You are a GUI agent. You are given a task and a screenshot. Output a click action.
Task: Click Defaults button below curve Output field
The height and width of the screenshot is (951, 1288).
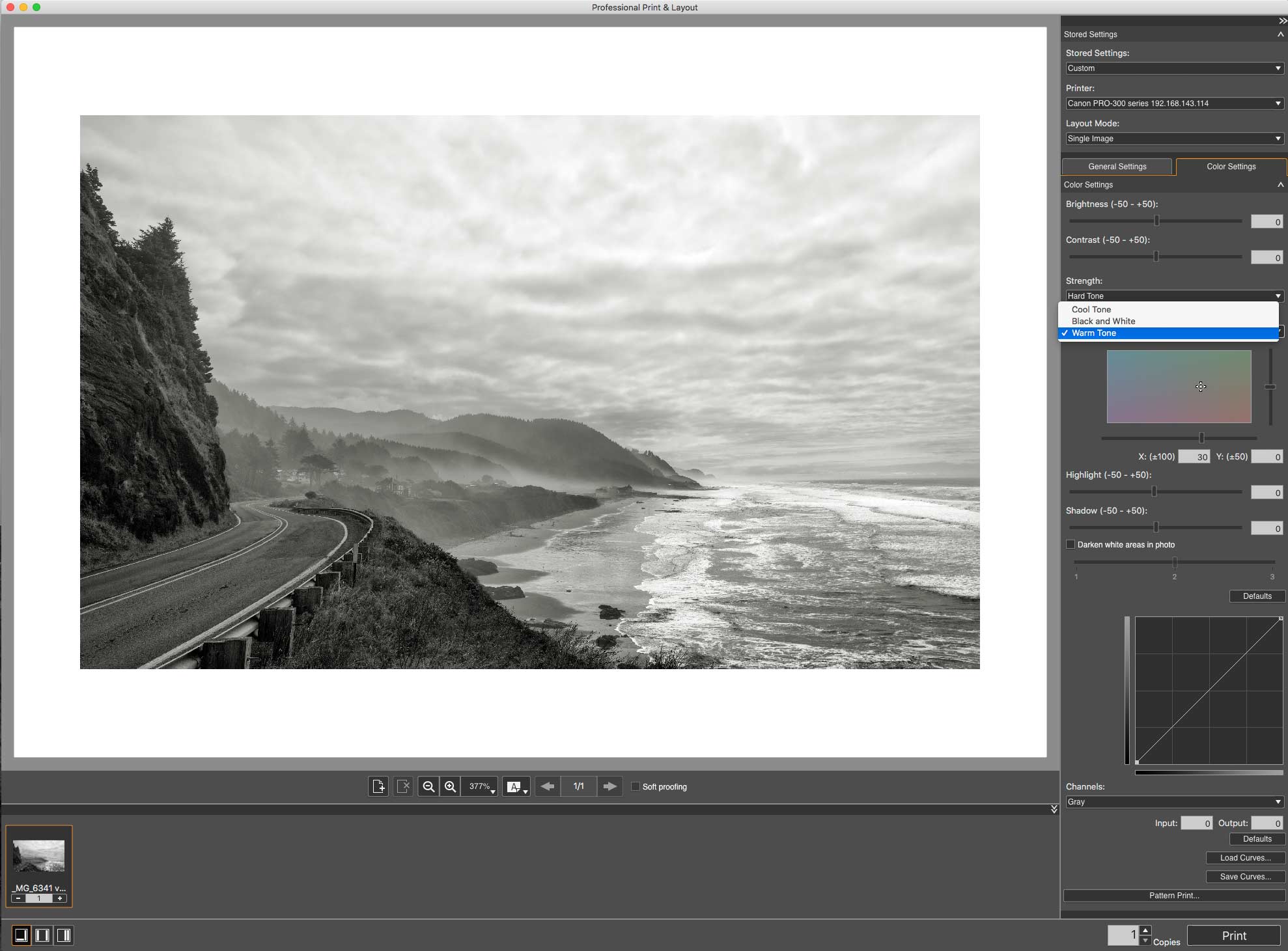[x=1257, y=839]
